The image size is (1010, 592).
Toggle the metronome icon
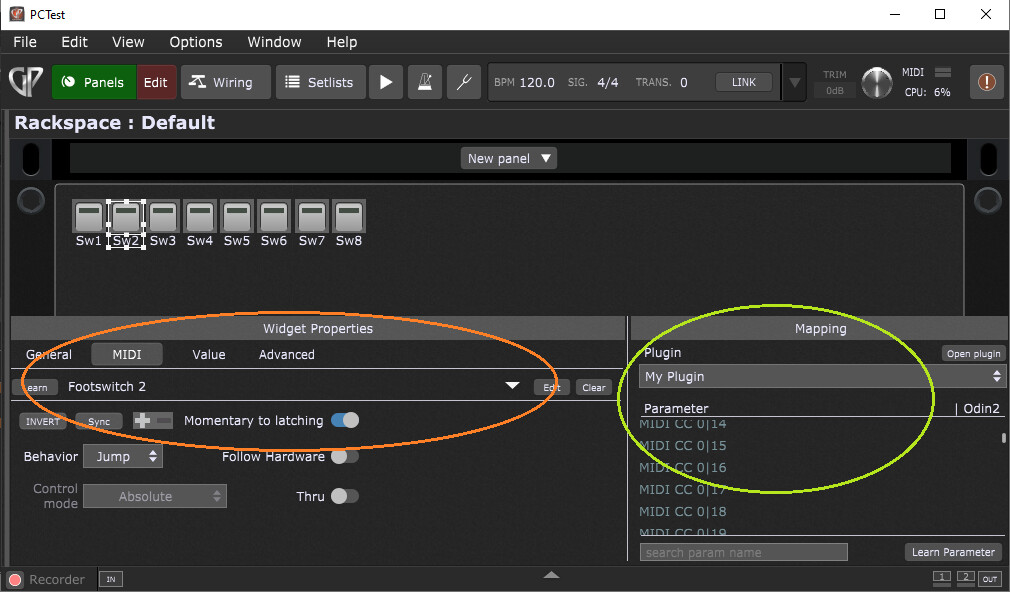tap(424, 82)
